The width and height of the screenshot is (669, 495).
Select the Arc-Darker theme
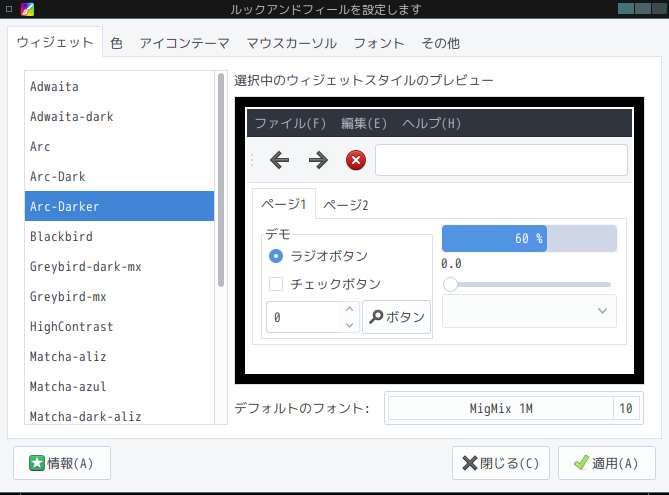coord(119,206)
